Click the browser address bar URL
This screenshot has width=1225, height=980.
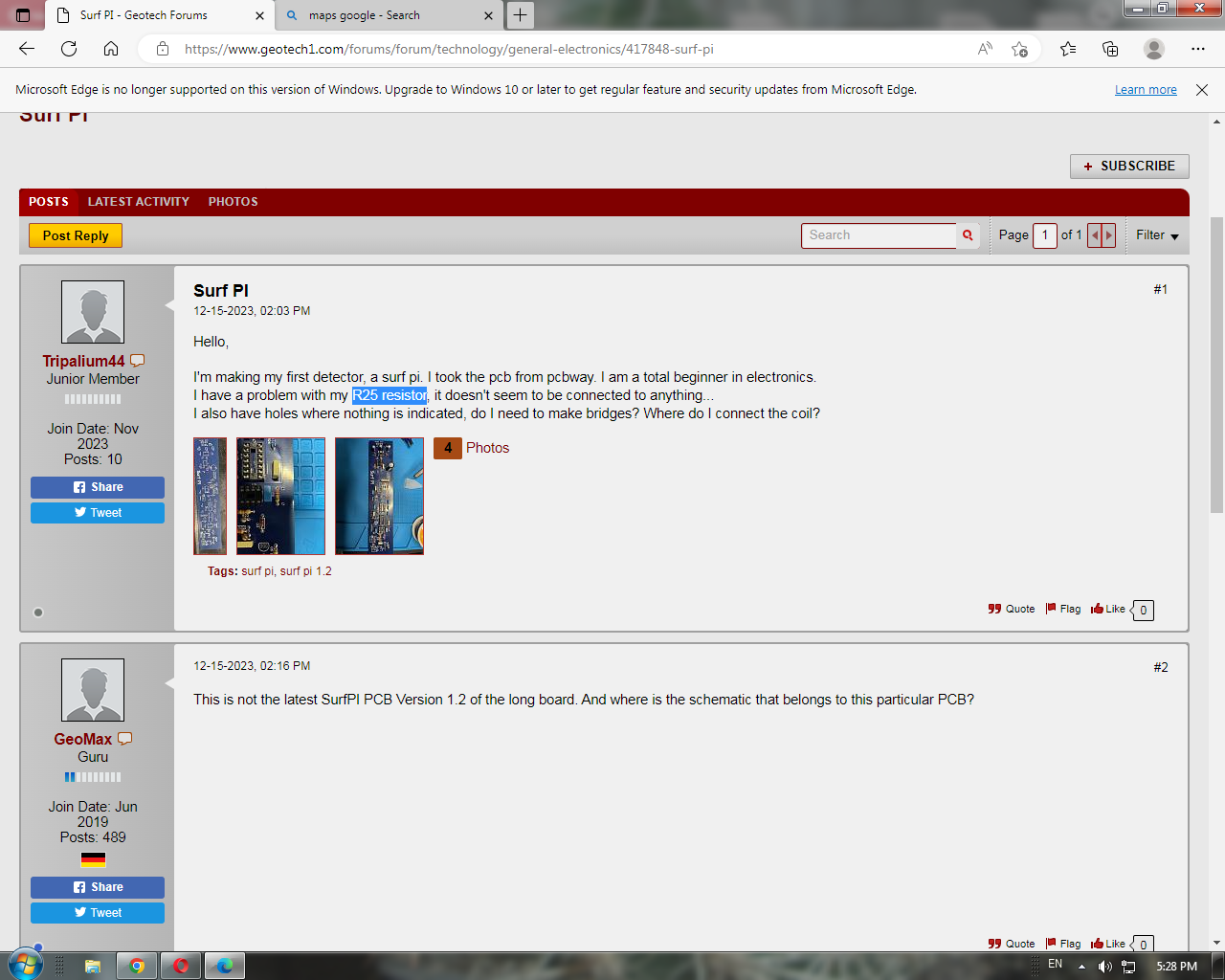449,49
